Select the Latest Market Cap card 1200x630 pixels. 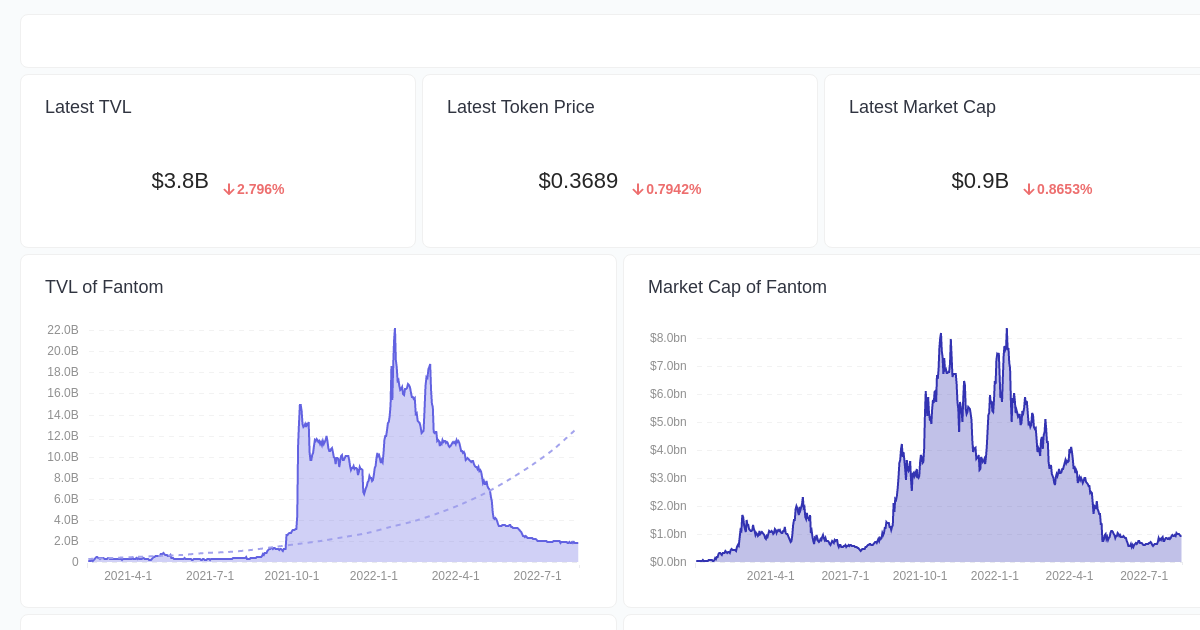(x=1010, y=160)
